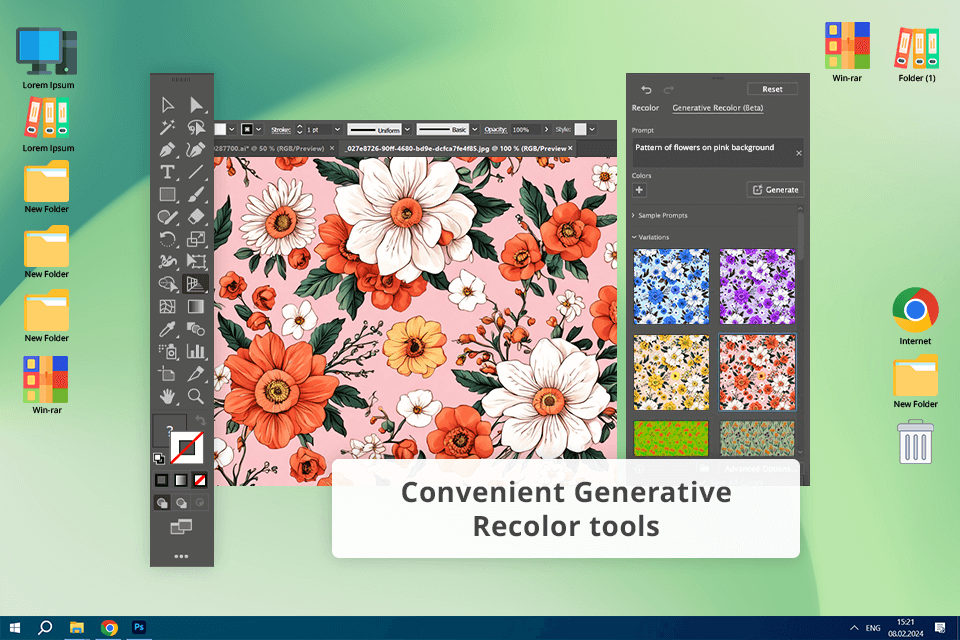The image size is (960, 640).
Task: Add a color with the plus button
Action: coord(639,190)
